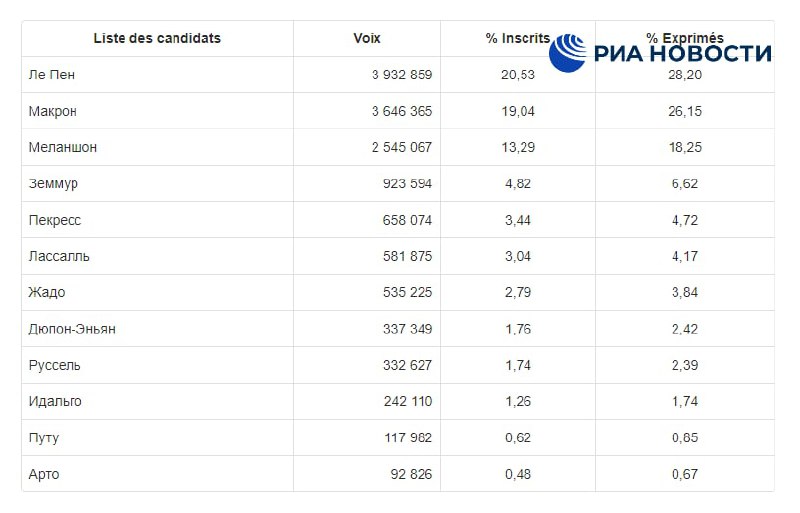This screenshot has height=513, width=800.
Task: Click the '% Inscrits' column header
Action: click(x=518, y=38)
